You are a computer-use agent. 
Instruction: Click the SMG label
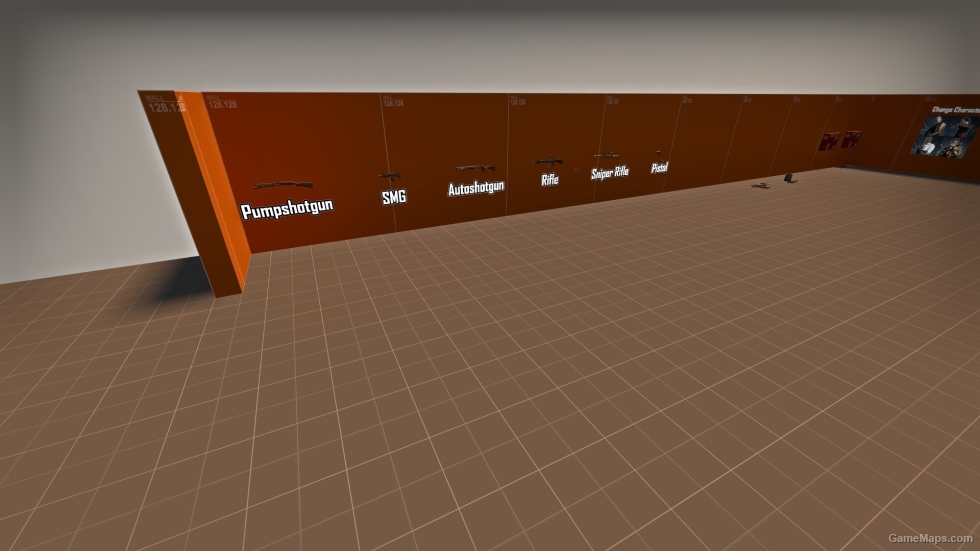[394, 197]
